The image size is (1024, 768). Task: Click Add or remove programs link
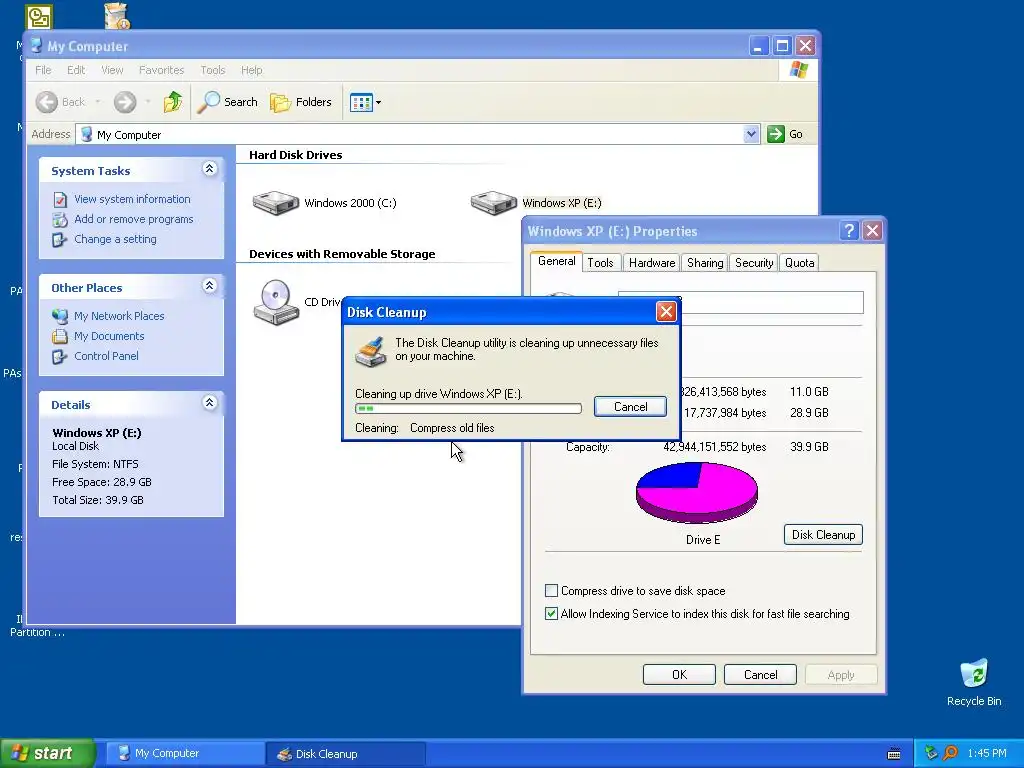coord(134,219)
